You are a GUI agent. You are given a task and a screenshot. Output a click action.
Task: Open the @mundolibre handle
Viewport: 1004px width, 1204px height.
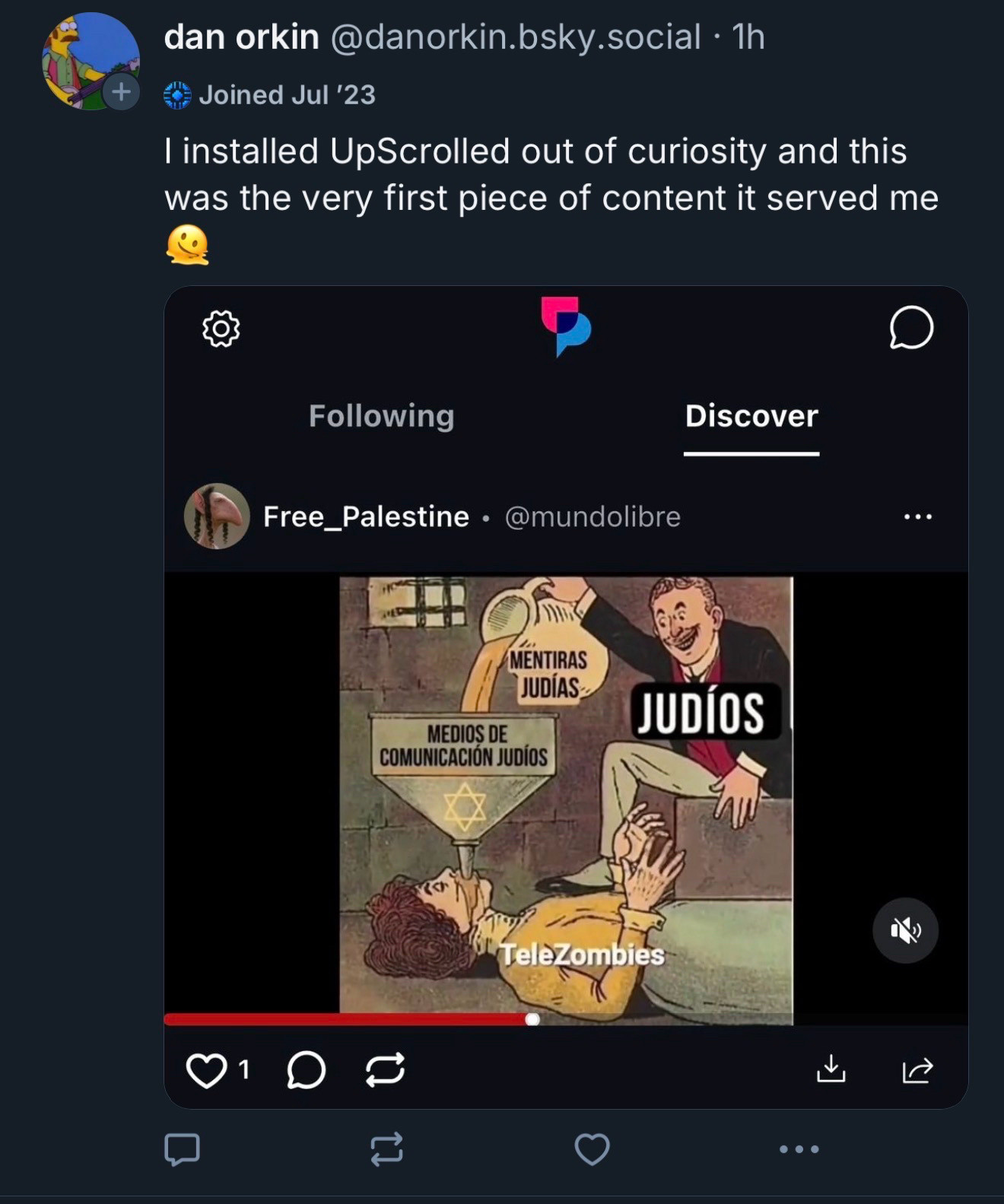coord(592,516)
